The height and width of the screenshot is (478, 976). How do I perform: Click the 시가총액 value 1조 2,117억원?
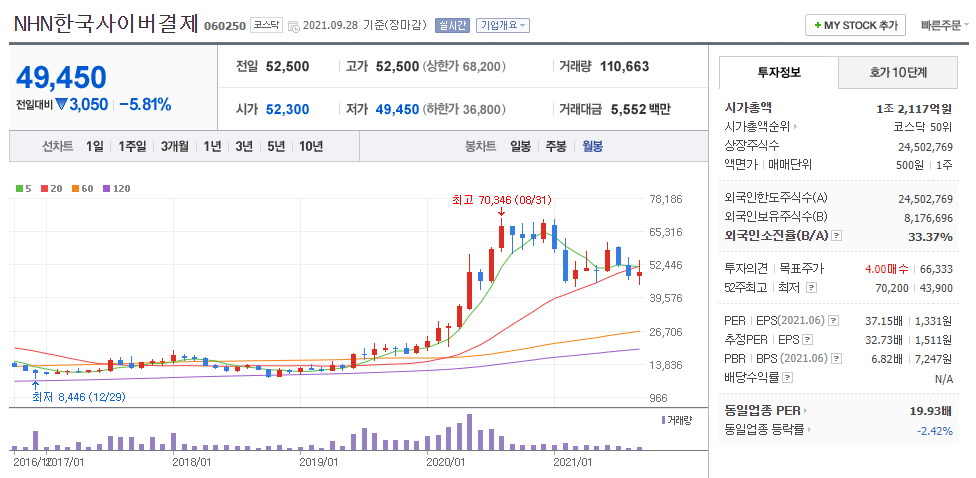tap(914, 109)
